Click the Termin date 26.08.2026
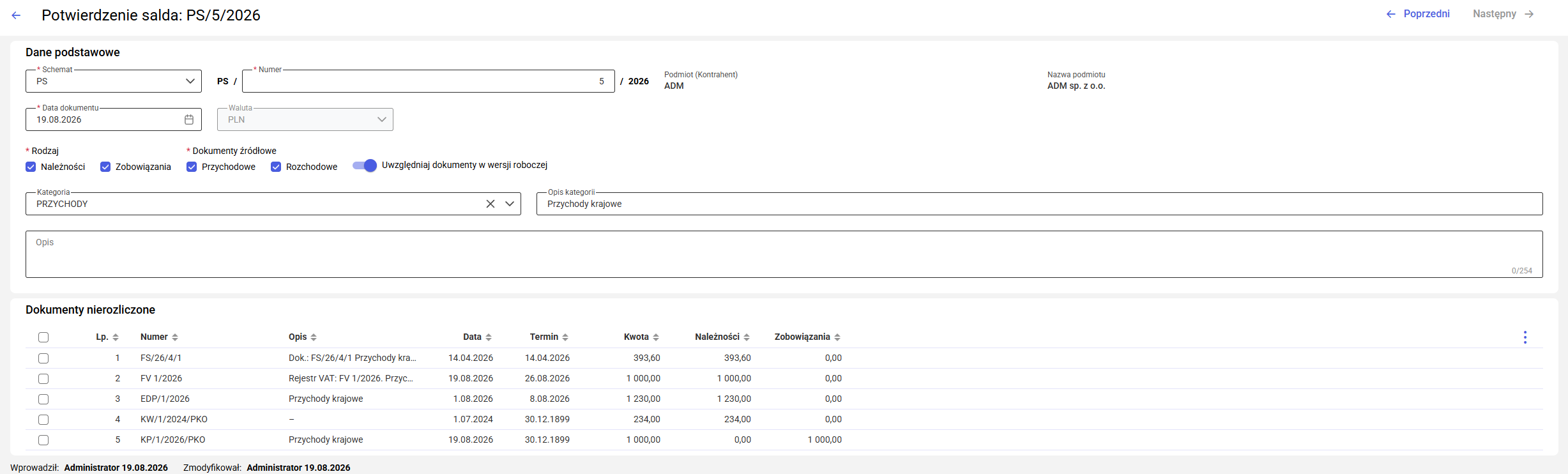1568x474 pixels. (x=547, y=378)
